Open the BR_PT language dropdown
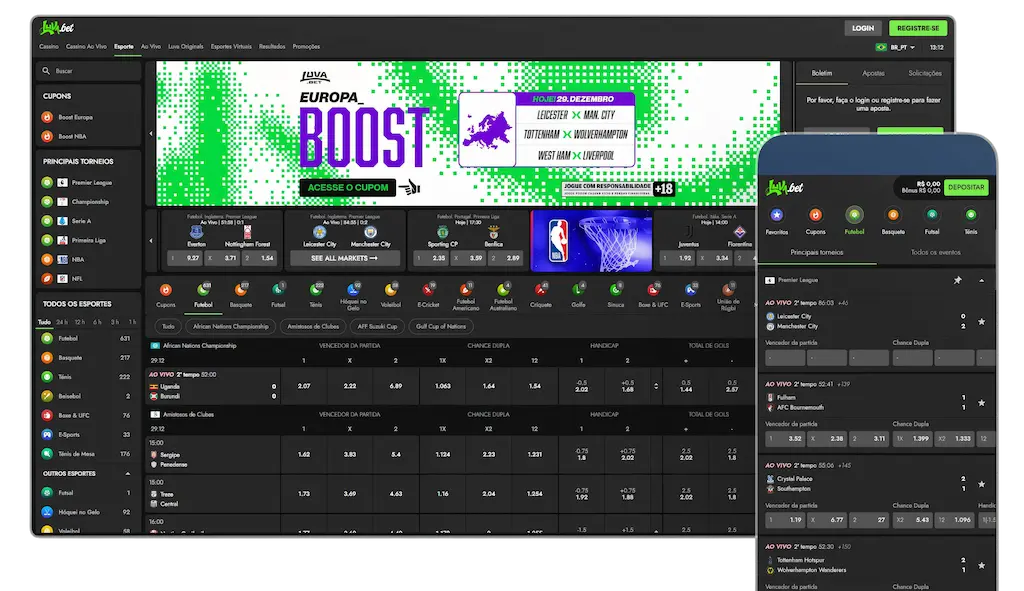Screen dimensions: 1024x591 pyautogui.click(x=895, y=48)
